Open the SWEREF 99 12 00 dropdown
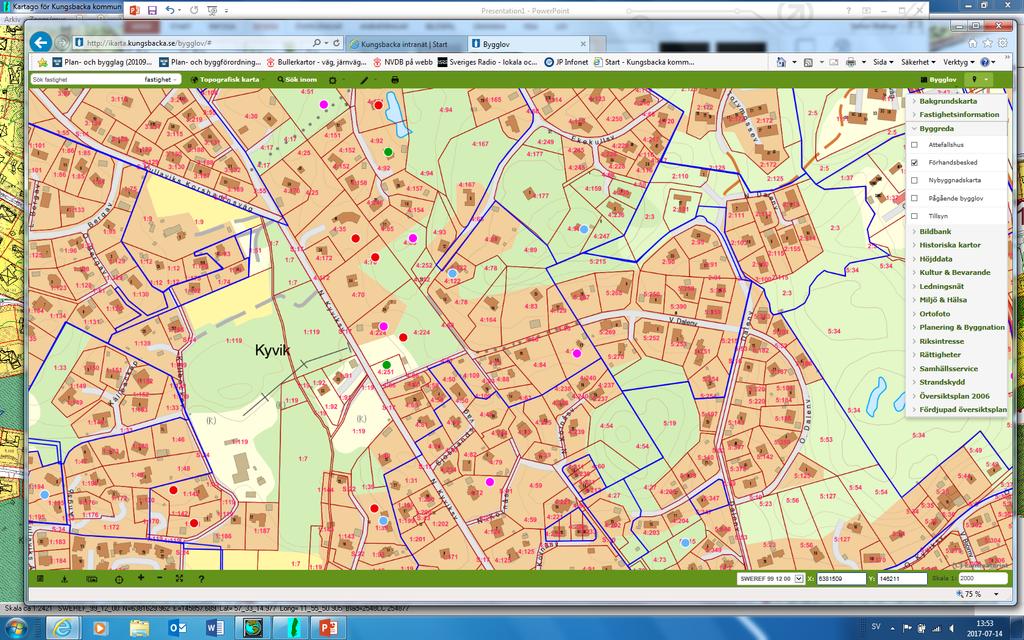 (x=771, y=579)
